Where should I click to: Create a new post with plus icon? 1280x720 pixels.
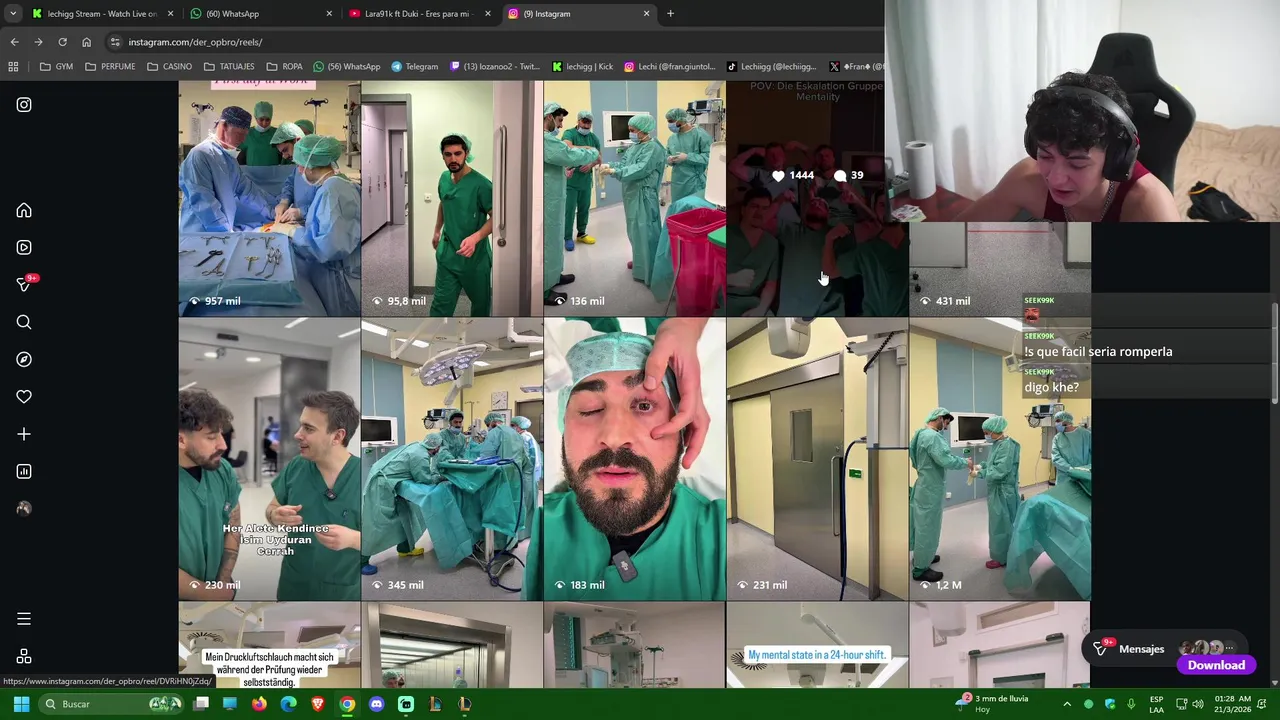click(x=24, y=434)
